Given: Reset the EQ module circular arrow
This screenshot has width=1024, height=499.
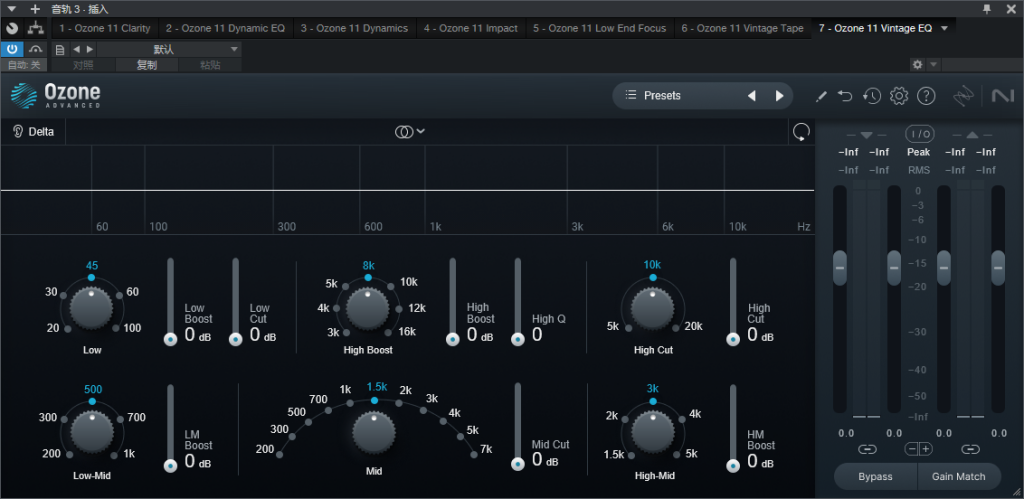Looking at the screenshot, I should [x=801, y=132].
